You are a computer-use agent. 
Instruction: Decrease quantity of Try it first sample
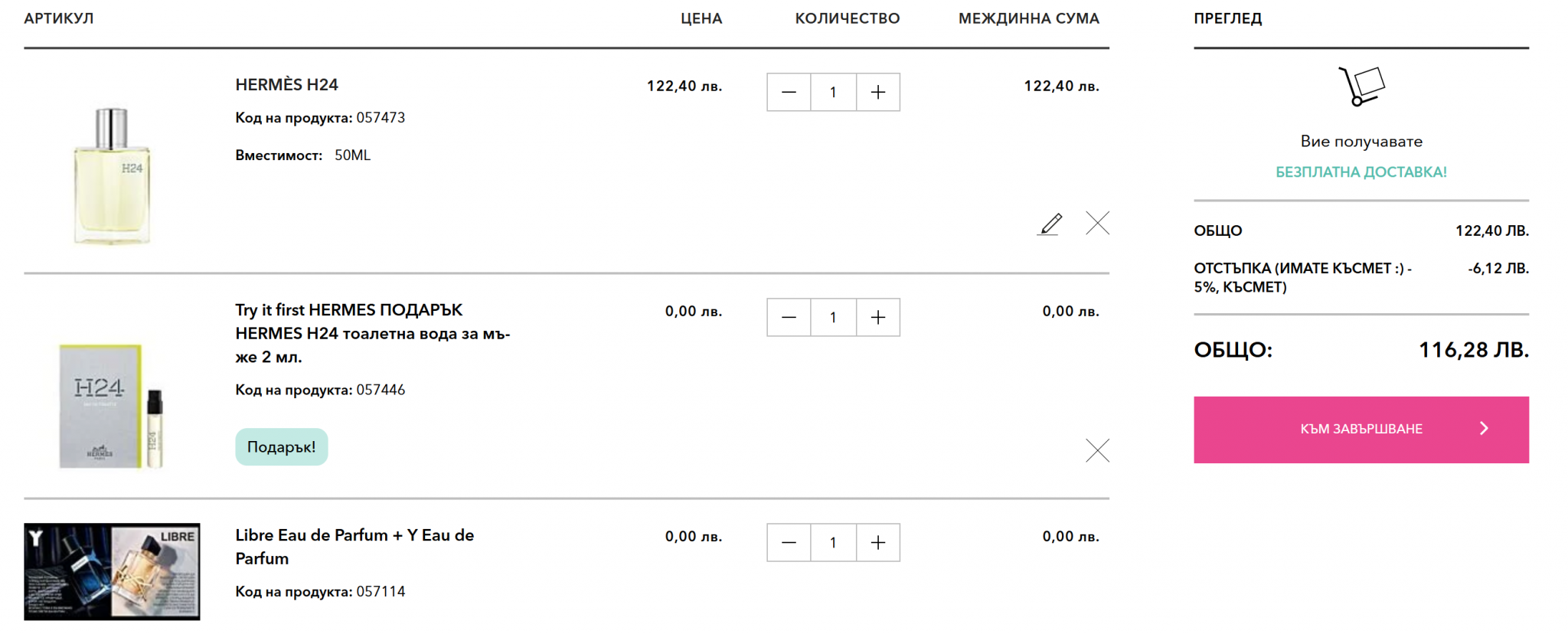click(789, 318)
